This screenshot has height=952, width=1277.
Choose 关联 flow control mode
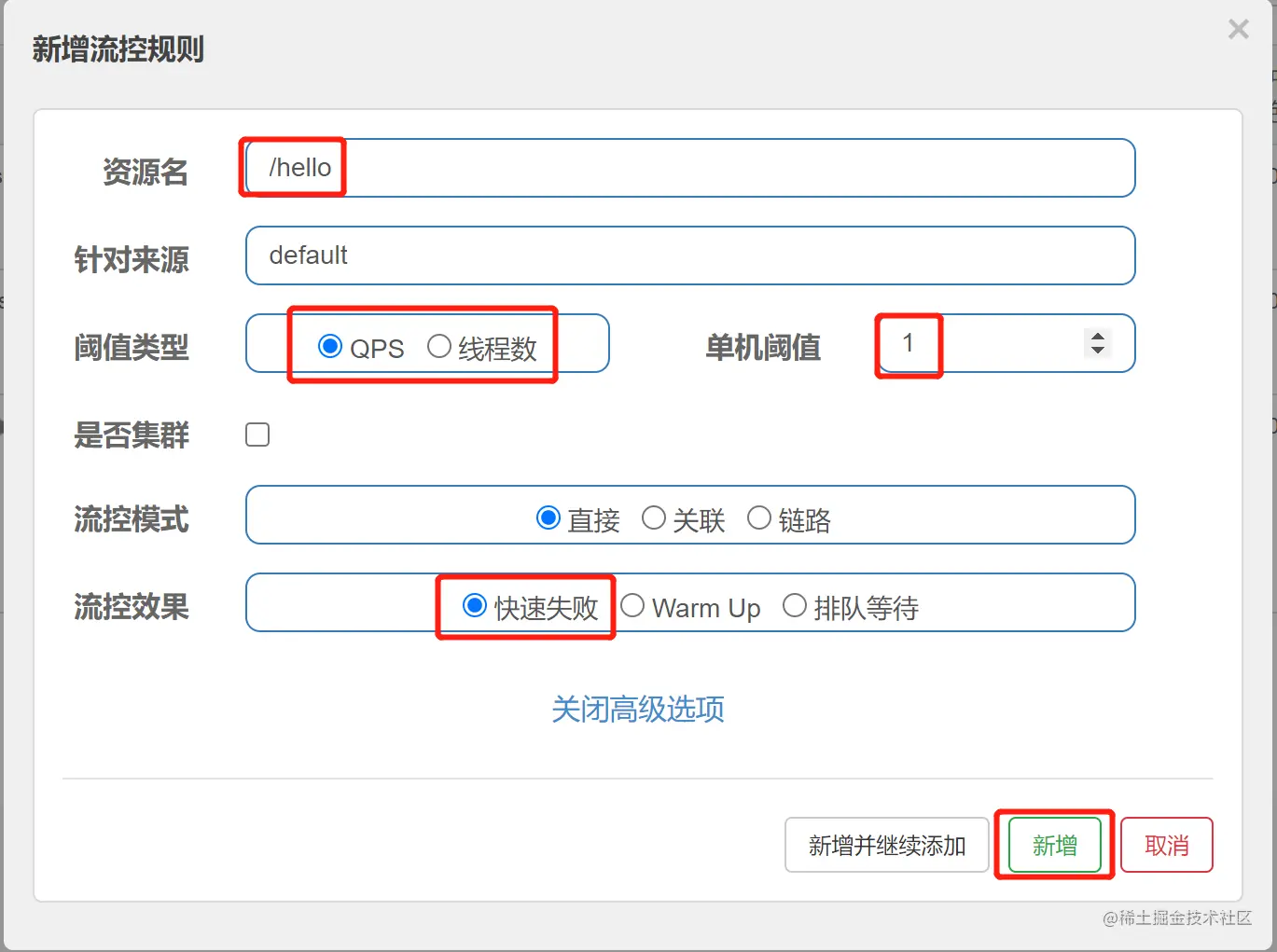654,517
